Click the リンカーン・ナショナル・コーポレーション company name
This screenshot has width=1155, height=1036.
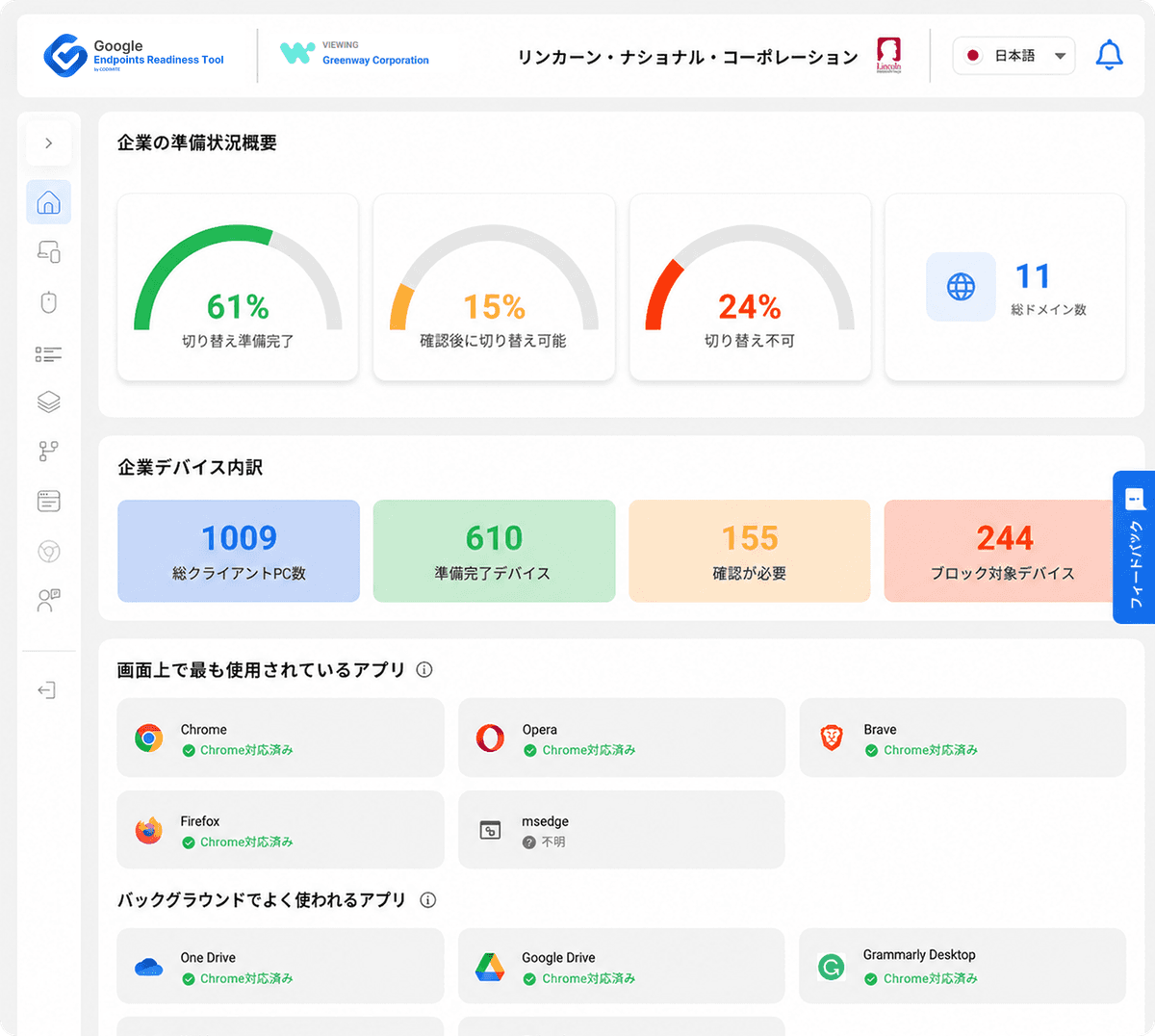[x=688, y=57]
